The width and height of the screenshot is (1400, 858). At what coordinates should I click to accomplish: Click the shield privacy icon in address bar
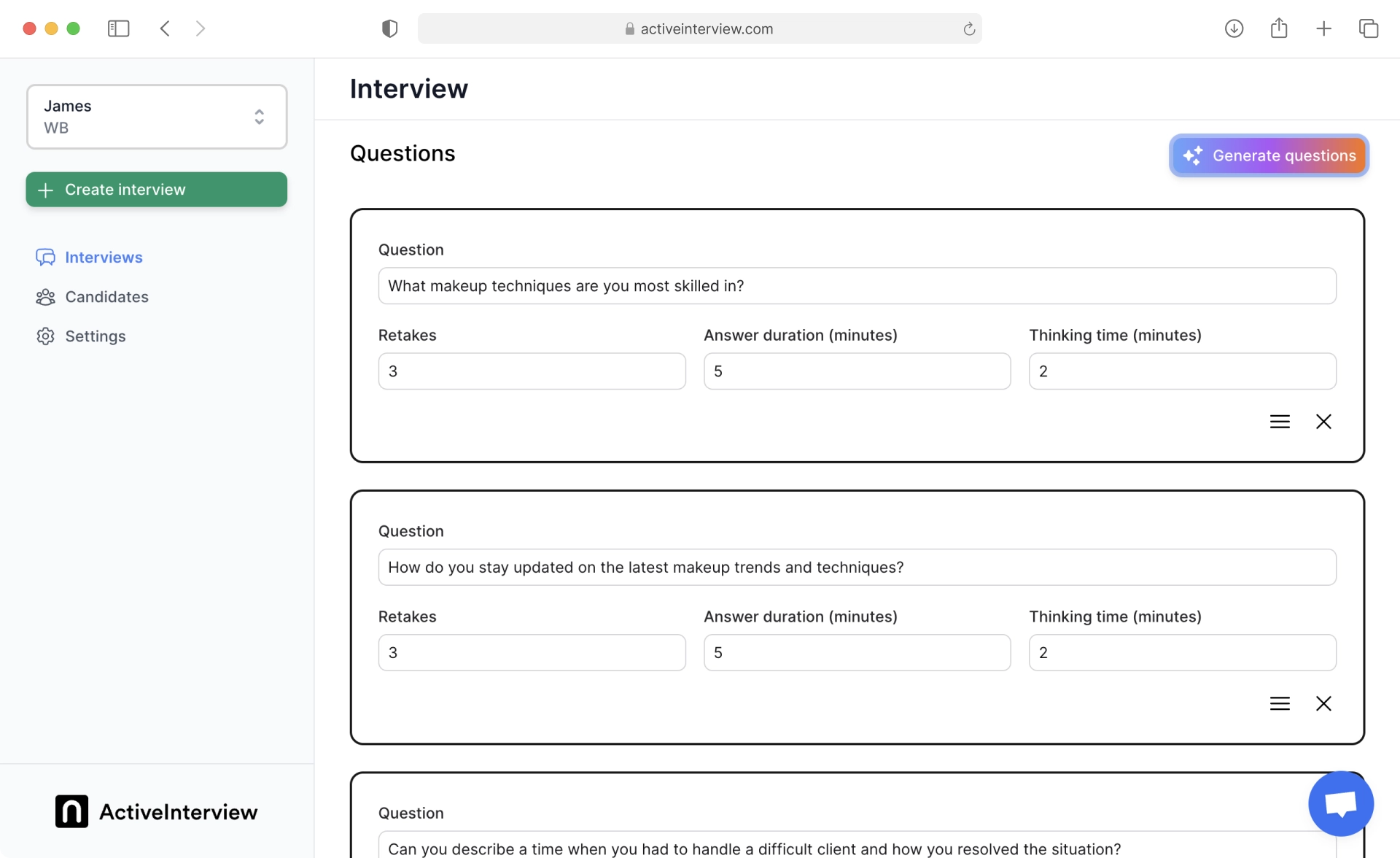pos(390,28)
